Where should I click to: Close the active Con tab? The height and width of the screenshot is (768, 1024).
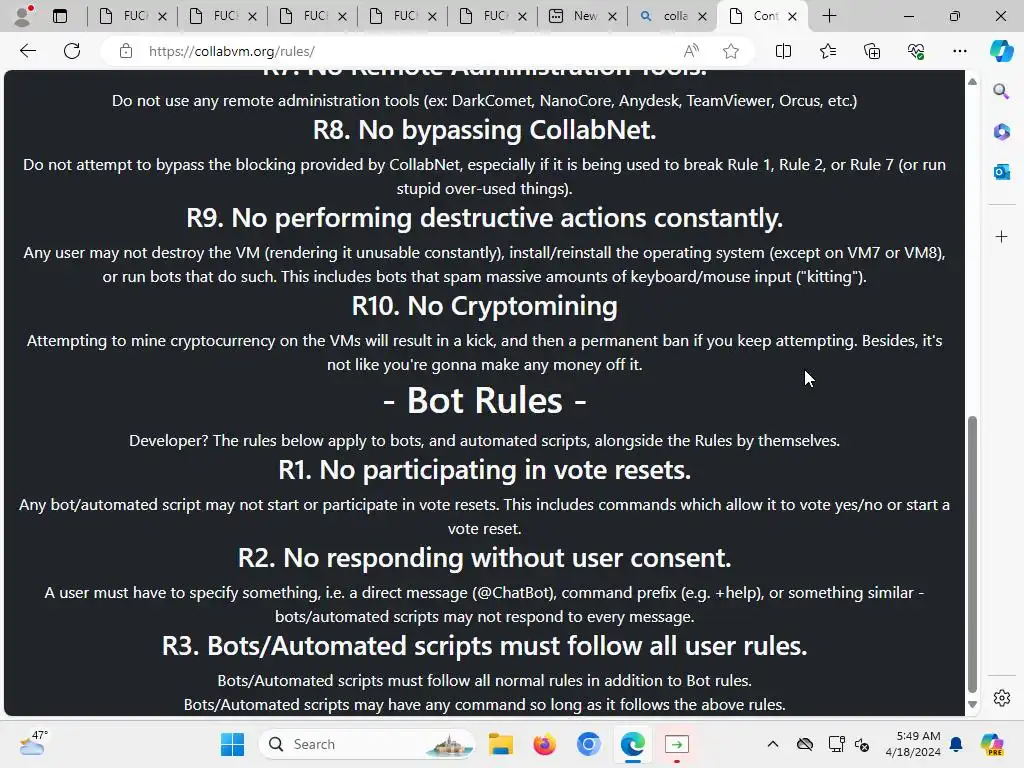(x=792, y=16)
